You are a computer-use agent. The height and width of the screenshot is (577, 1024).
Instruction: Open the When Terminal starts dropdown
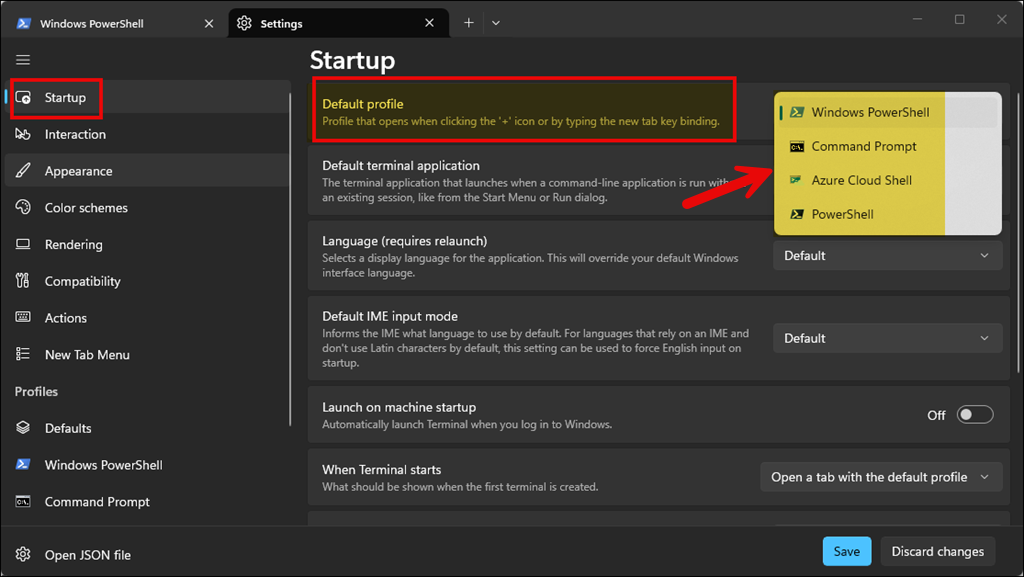(x=880, y=476)
